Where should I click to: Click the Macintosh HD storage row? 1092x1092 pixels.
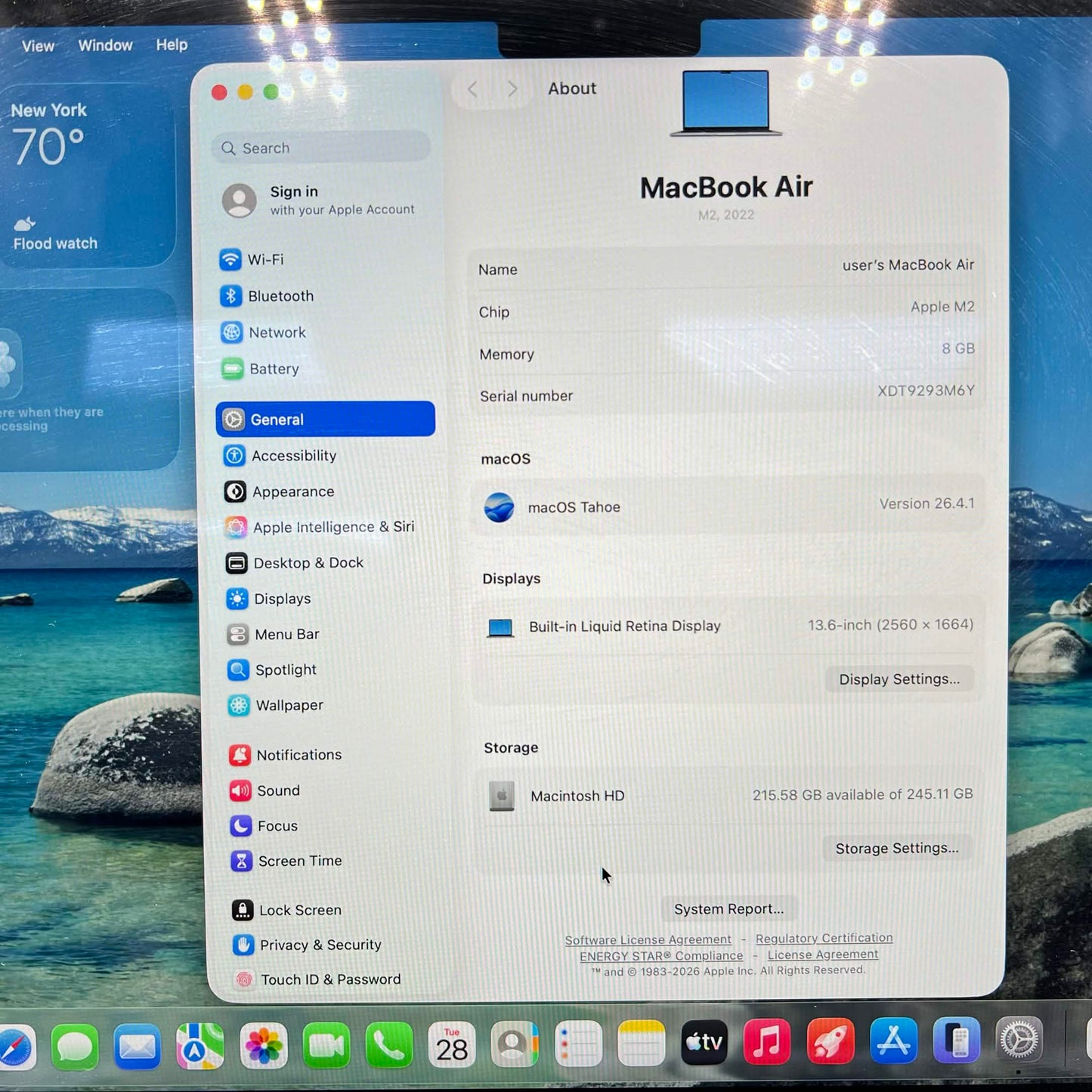tap(729, 795)
